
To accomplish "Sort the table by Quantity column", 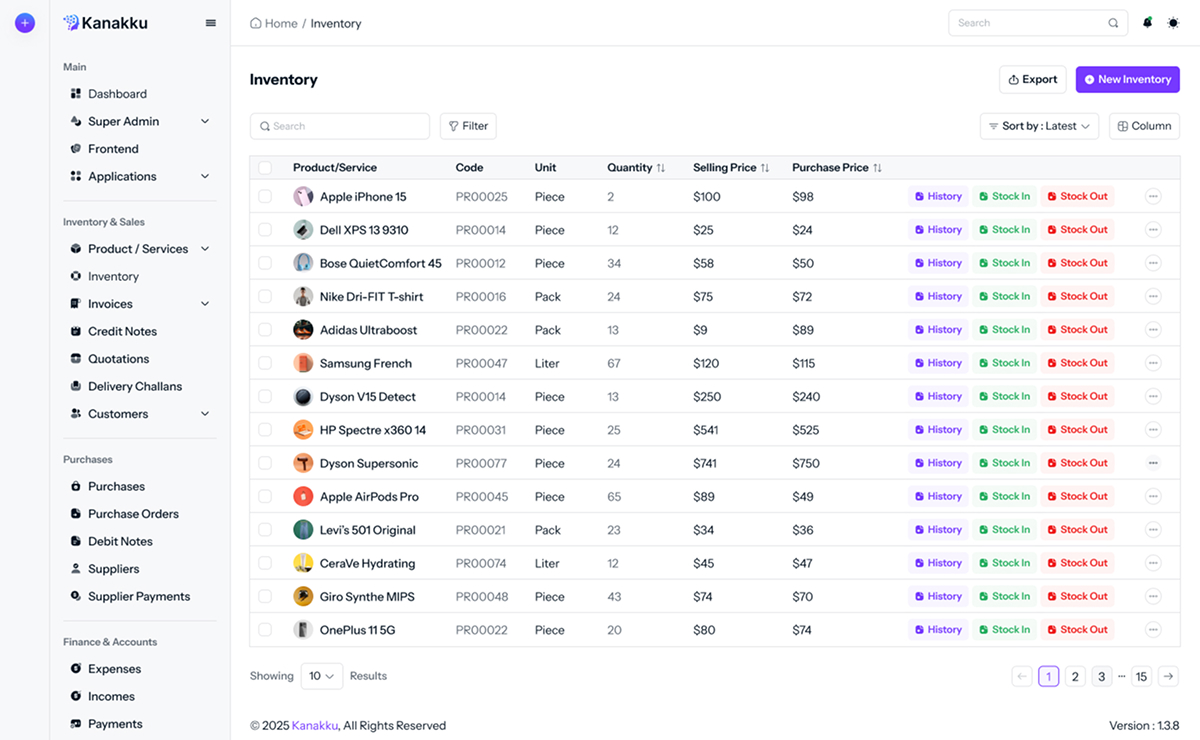I will pyautogui.click(x=661, y=167).
